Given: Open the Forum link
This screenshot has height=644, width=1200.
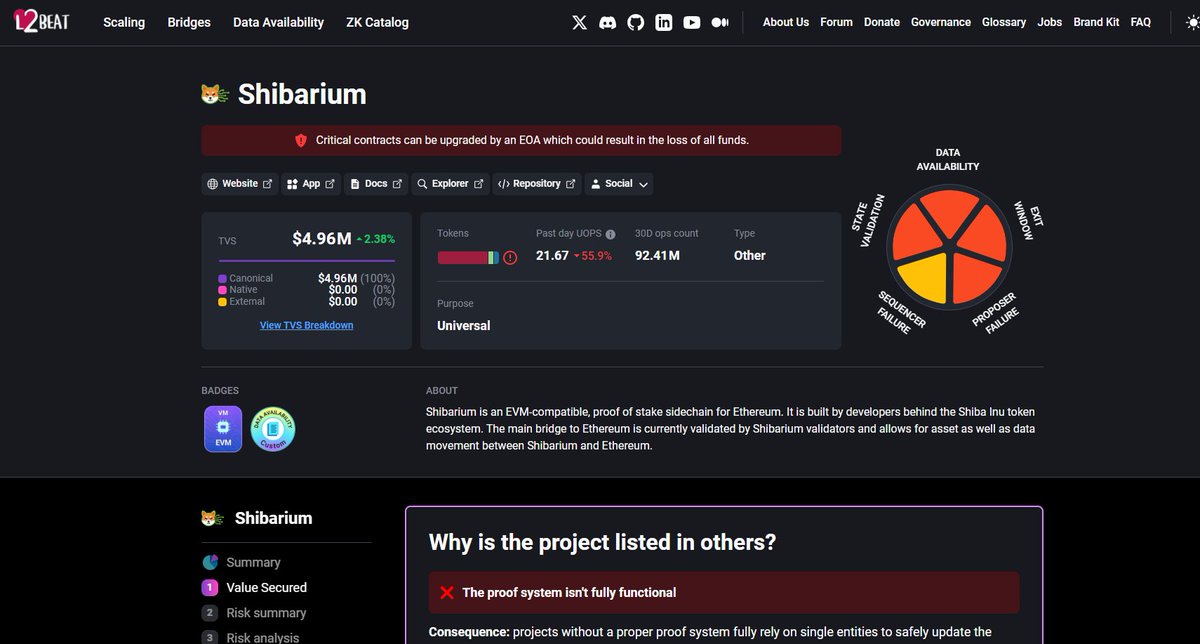Looking at the screenshot, I should 837,22.
